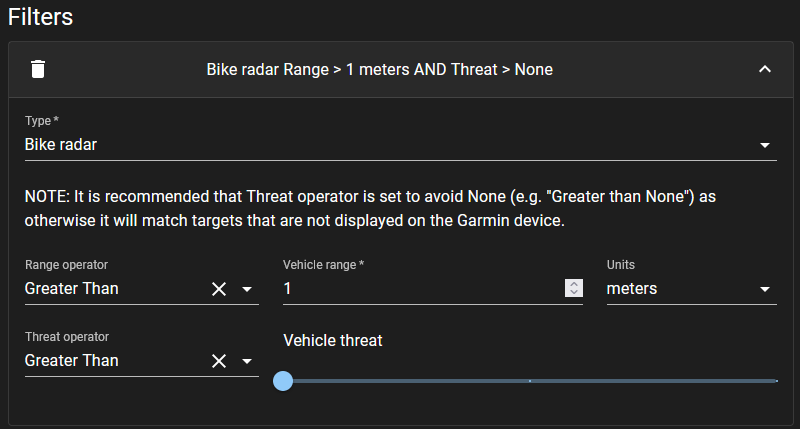Expand the Threat operator dropdown arrow
Viewport: 800px width, 429px height.
pos(247,361)
